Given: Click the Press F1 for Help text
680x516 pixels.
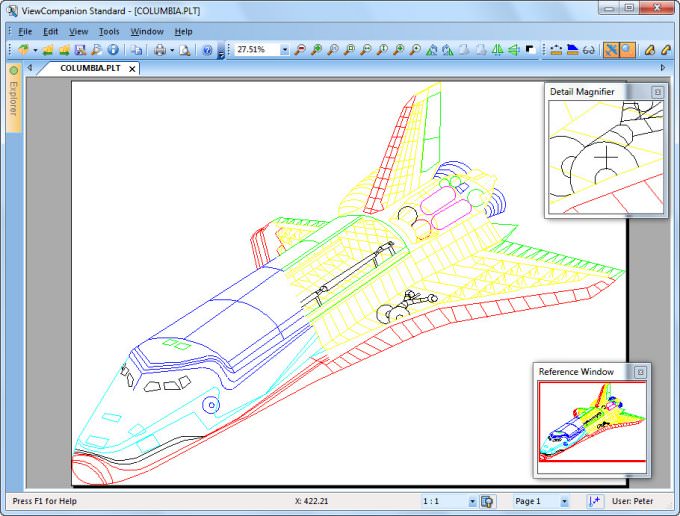Looking at the screenshot, I should (x=45, y=501).
